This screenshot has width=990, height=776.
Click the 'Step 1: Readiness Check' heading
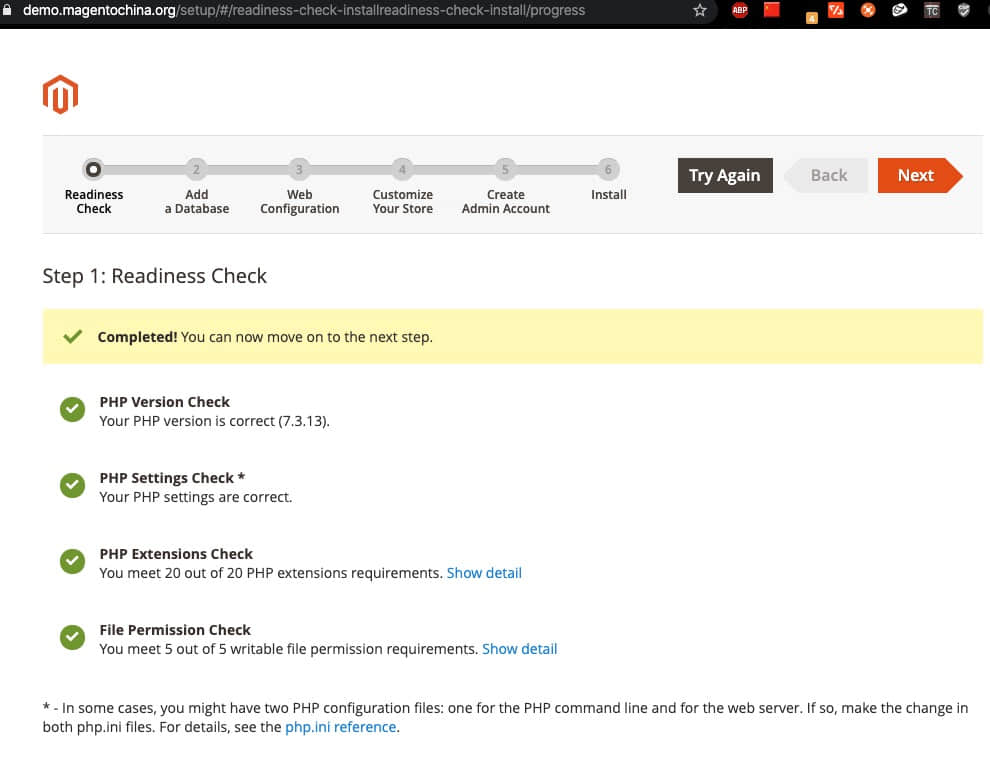click(155, 276)
